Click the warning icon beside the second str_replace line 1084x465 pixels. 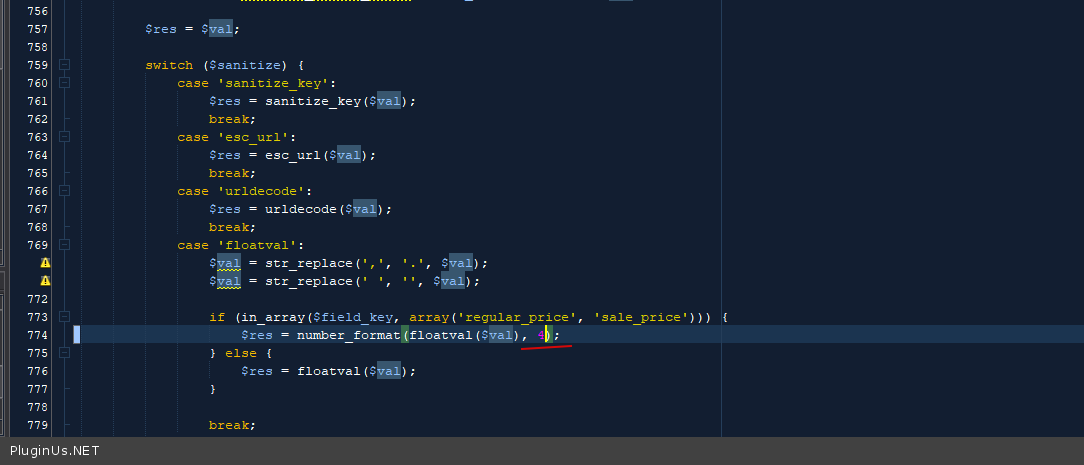[45, 281]
